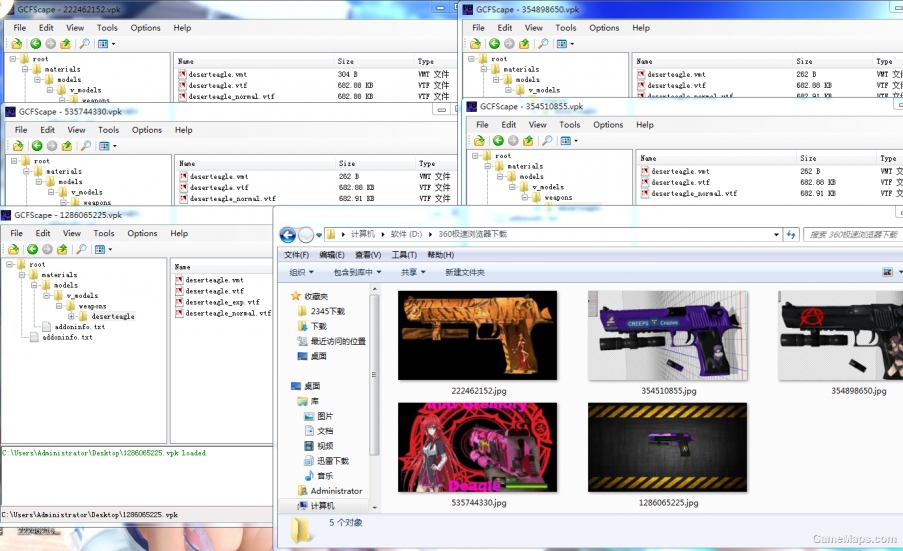Select 222462152.jpg tiger deagle thumbnail

tap(477, 335)
